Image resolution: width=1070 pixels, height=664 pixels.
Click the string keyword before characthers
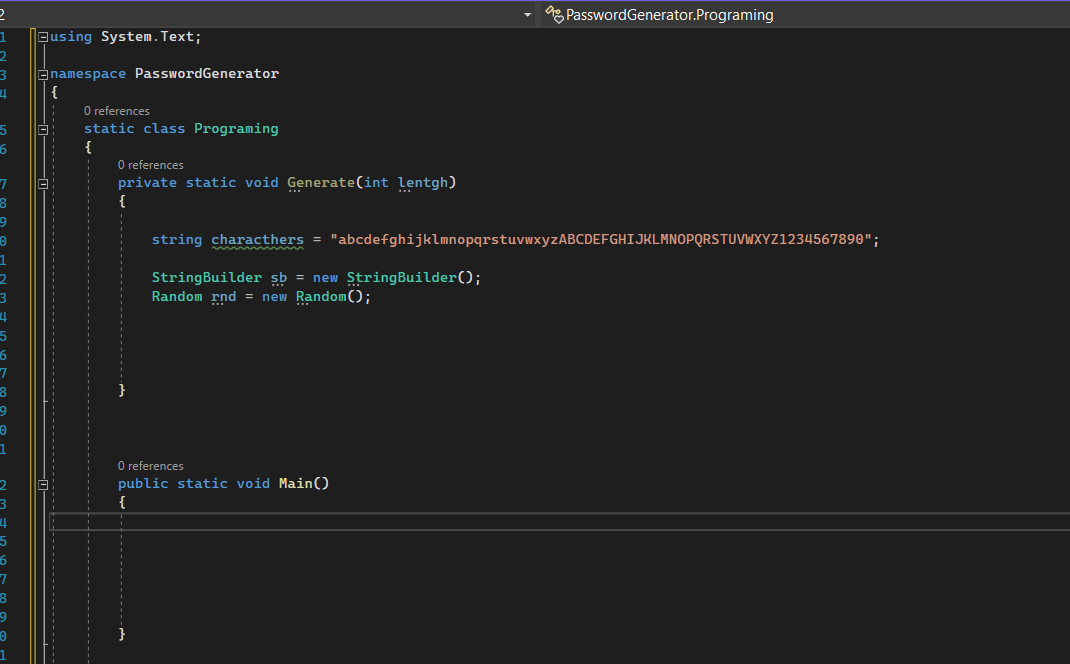(177, 240)
